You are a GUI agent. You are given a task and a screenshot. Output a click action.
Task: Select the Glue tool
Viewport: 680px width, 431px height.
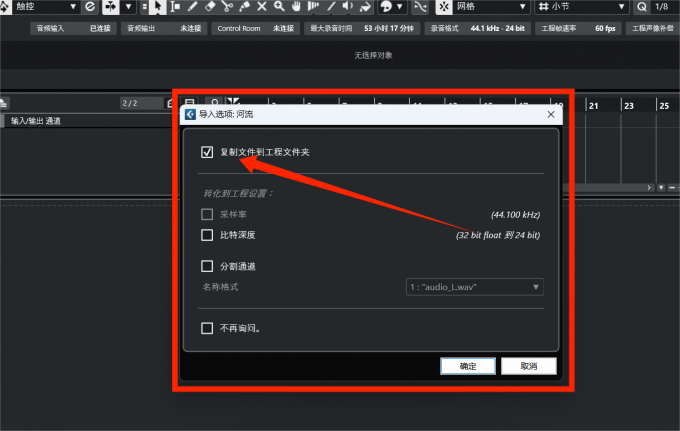pos(244,7)
